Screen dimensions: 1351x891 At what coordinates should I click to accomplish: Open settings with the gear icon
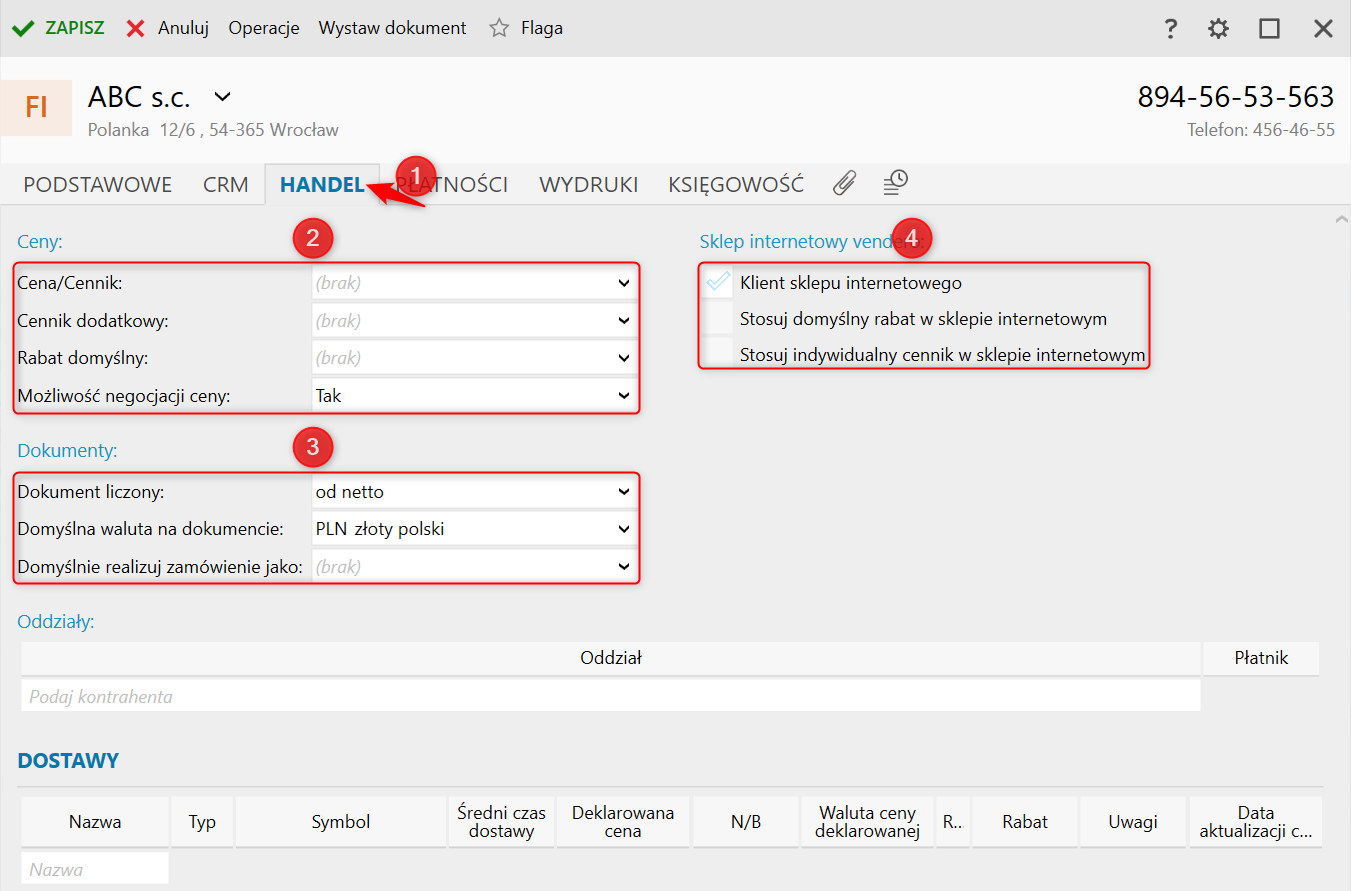click(1218, 28)
